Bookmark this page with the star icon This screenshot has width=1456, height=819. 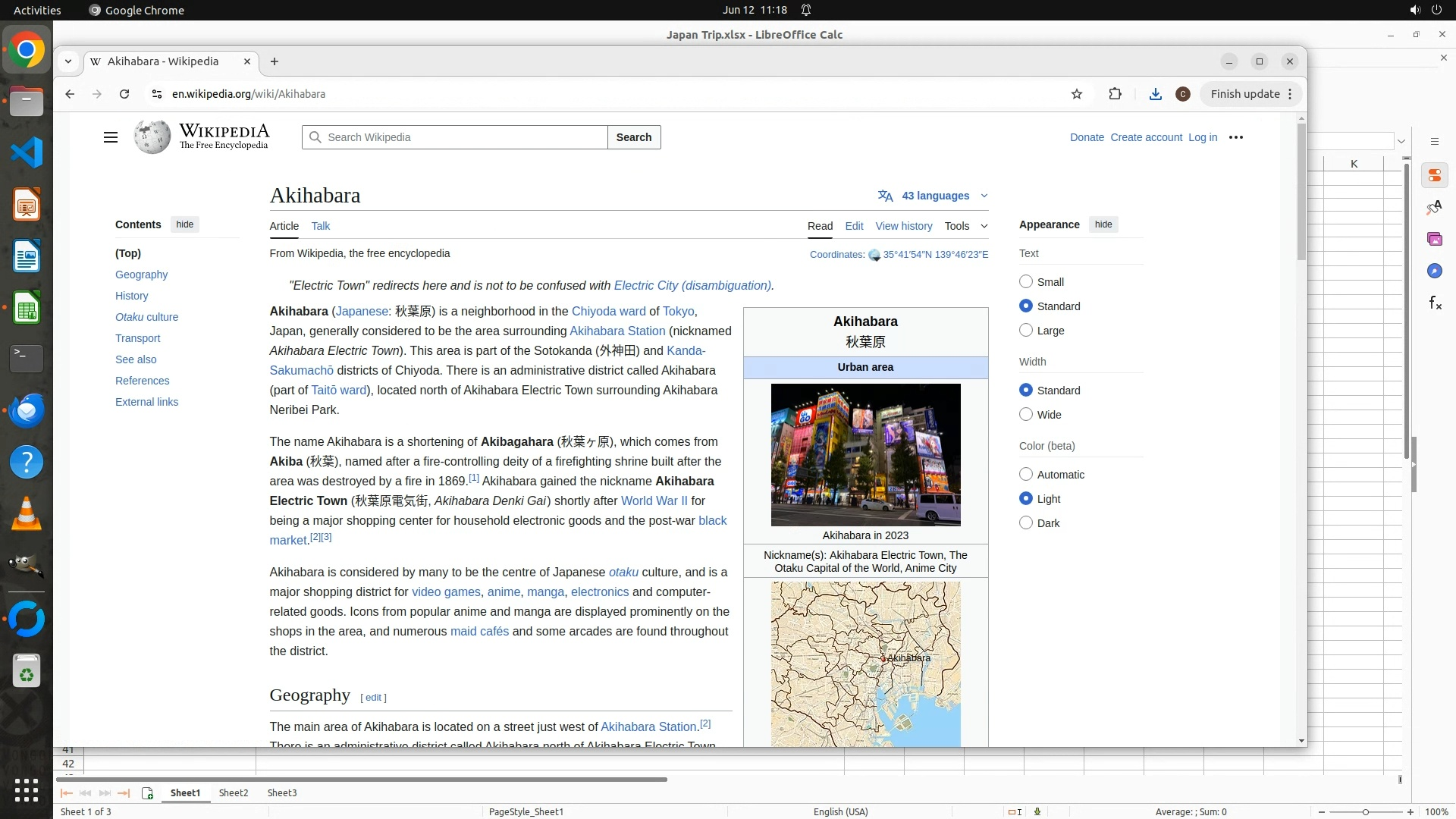[x=1077, y=94]
